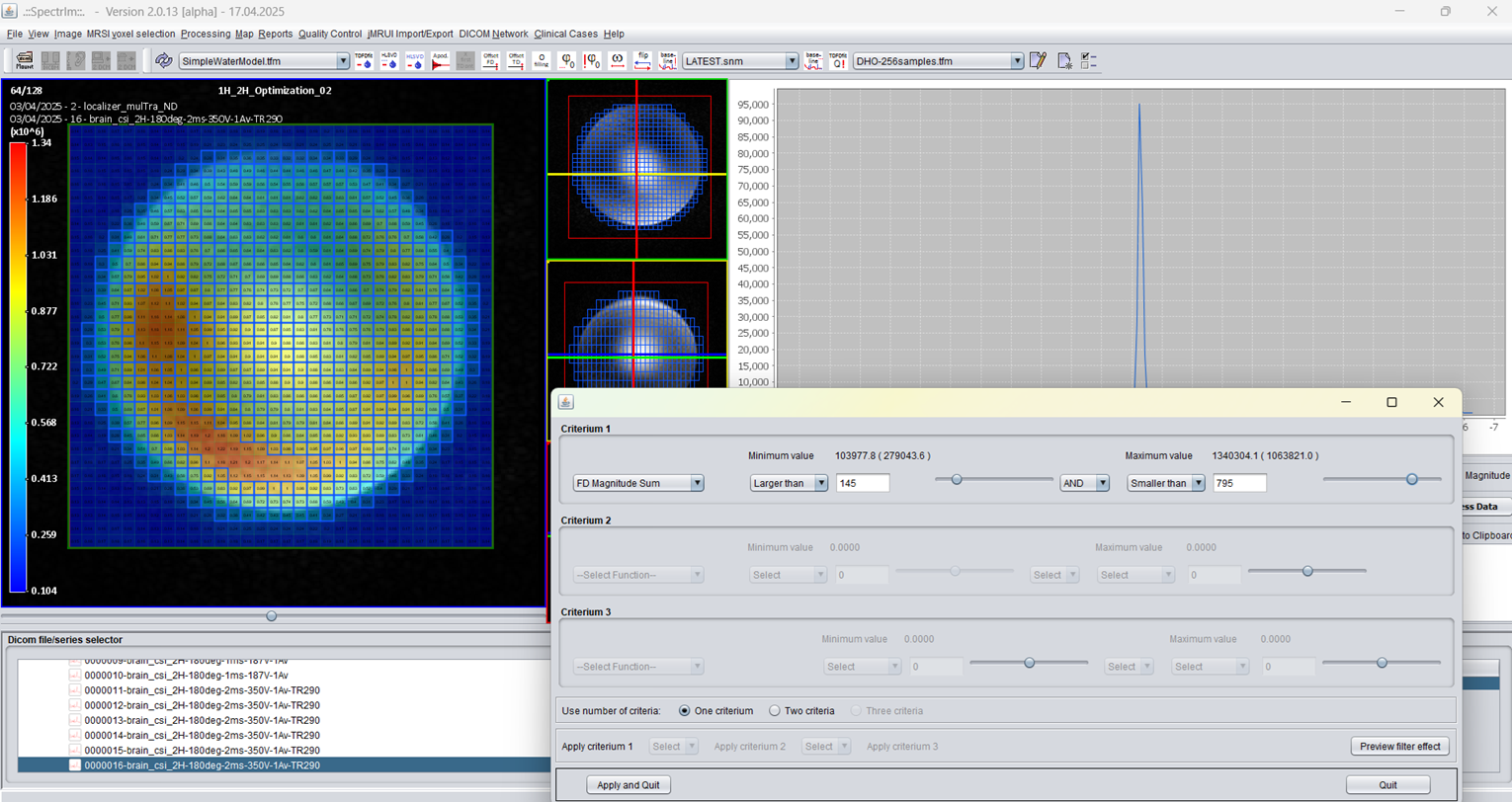This screenshot has height=802, width=1512.
Task: Click the Criterium 1 maximum value slider
Action: (1382, 479)
